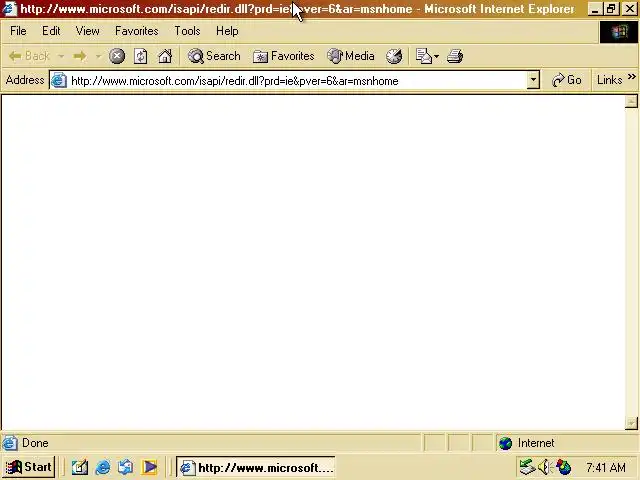Open the Start menu
Image resolution: width=640 pixels, height=480 pixels.
coord(29,467)
